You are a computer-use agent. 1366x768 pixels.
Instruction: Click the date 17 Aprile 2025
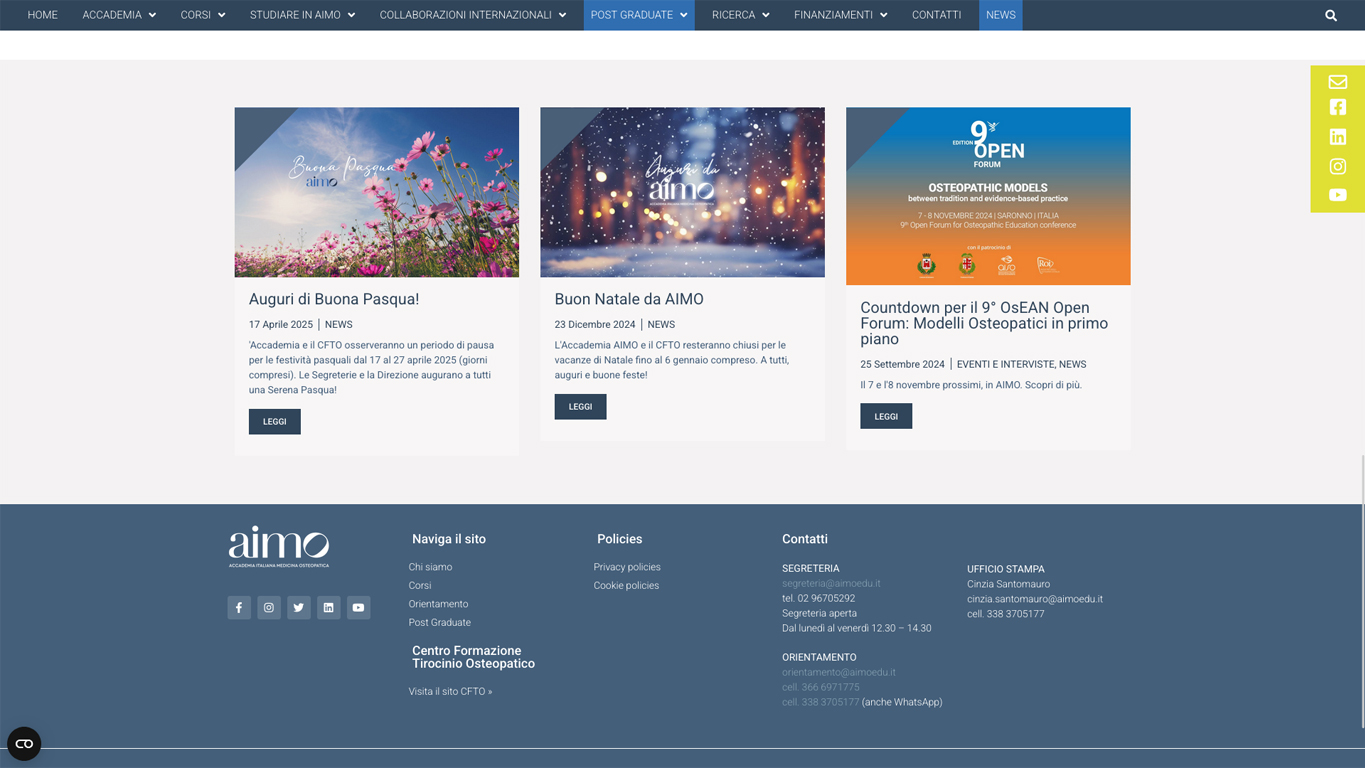(281, 325)
